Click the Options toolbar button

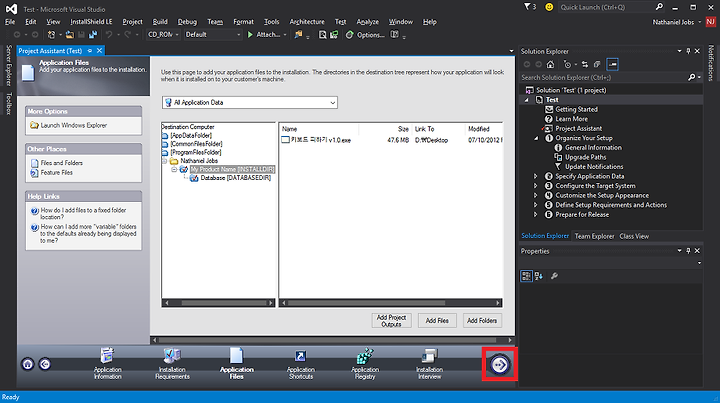[x=365, y=34]
